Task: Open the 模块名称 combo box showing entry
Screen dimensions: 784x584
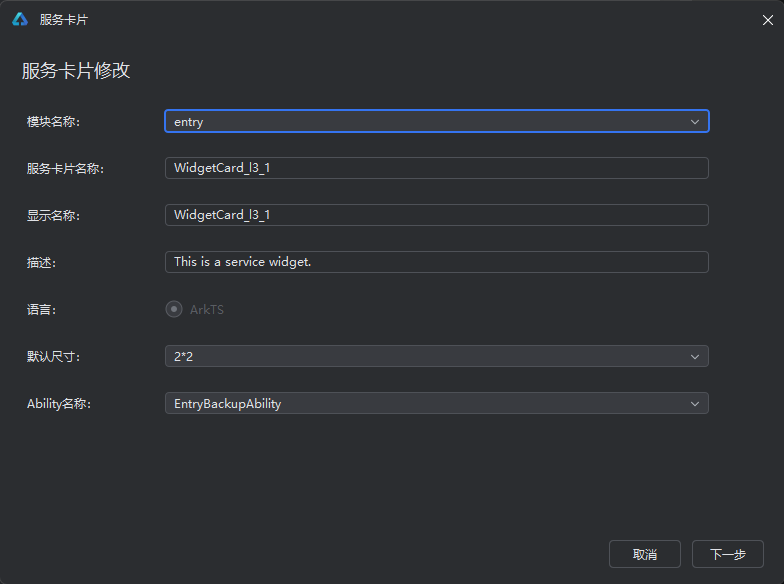Action: 436,122
